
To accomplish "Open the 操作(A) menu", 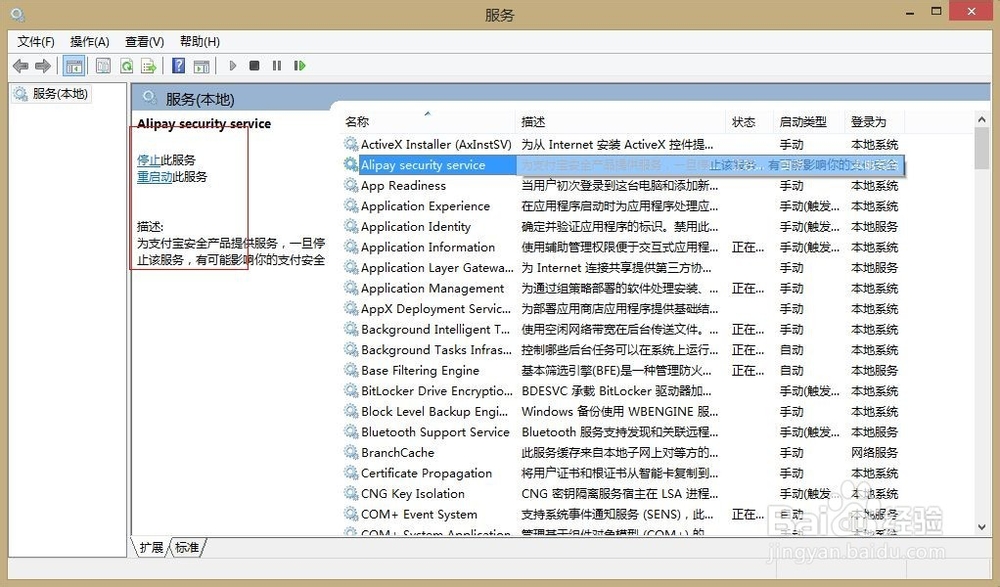I will click(x=89, y=41).
